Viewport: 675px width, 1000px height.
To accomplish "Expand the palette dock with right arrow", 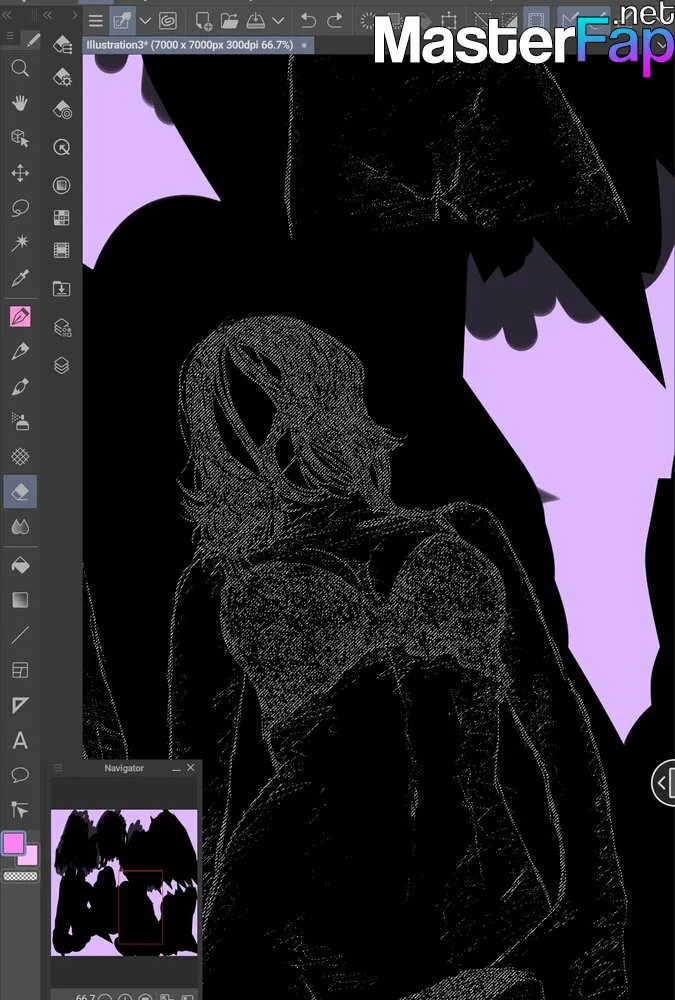I will click(x=74, y=15).
